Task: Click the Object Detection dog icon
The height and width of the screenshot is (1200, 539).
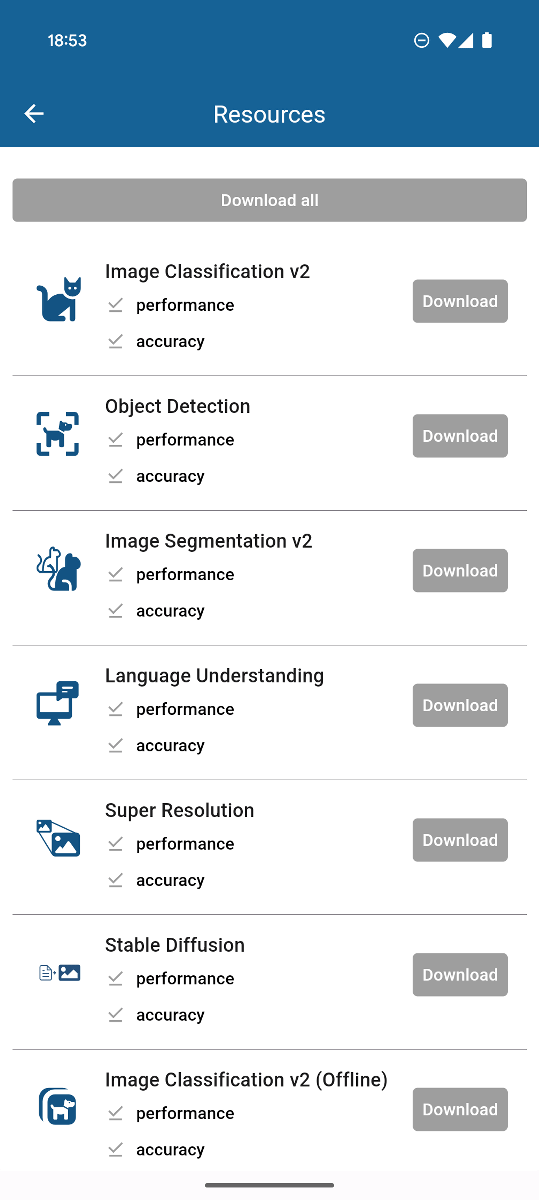Action: click(58, 434)
